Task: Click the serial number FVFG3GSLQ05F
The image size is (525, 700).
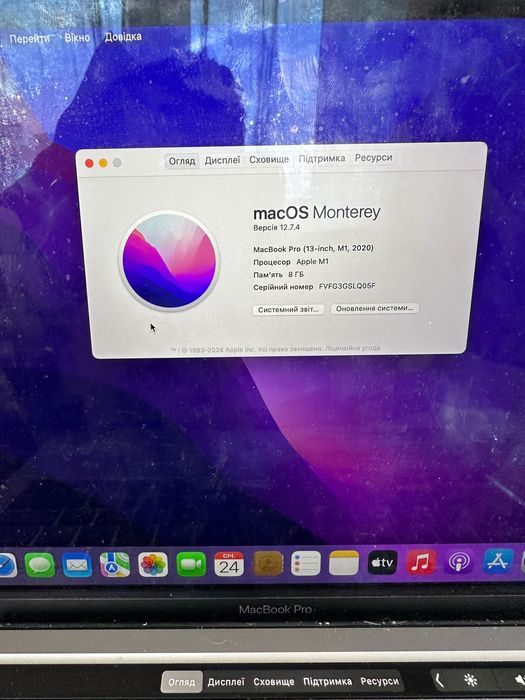Action: pos(347,286)
